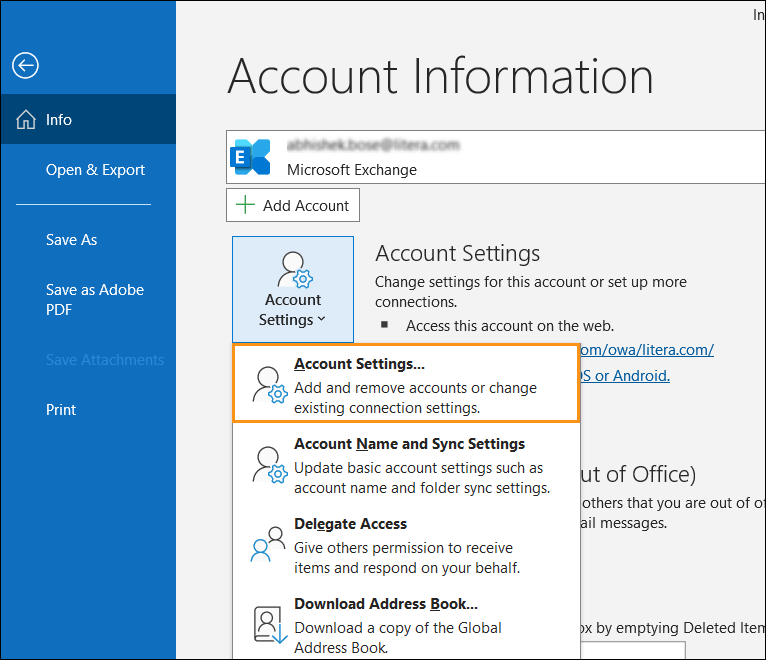Viewport: 766px width, 660px height.
Task: Click the icon beside Account Name and Sync Settings
Action: coord(270,465)
